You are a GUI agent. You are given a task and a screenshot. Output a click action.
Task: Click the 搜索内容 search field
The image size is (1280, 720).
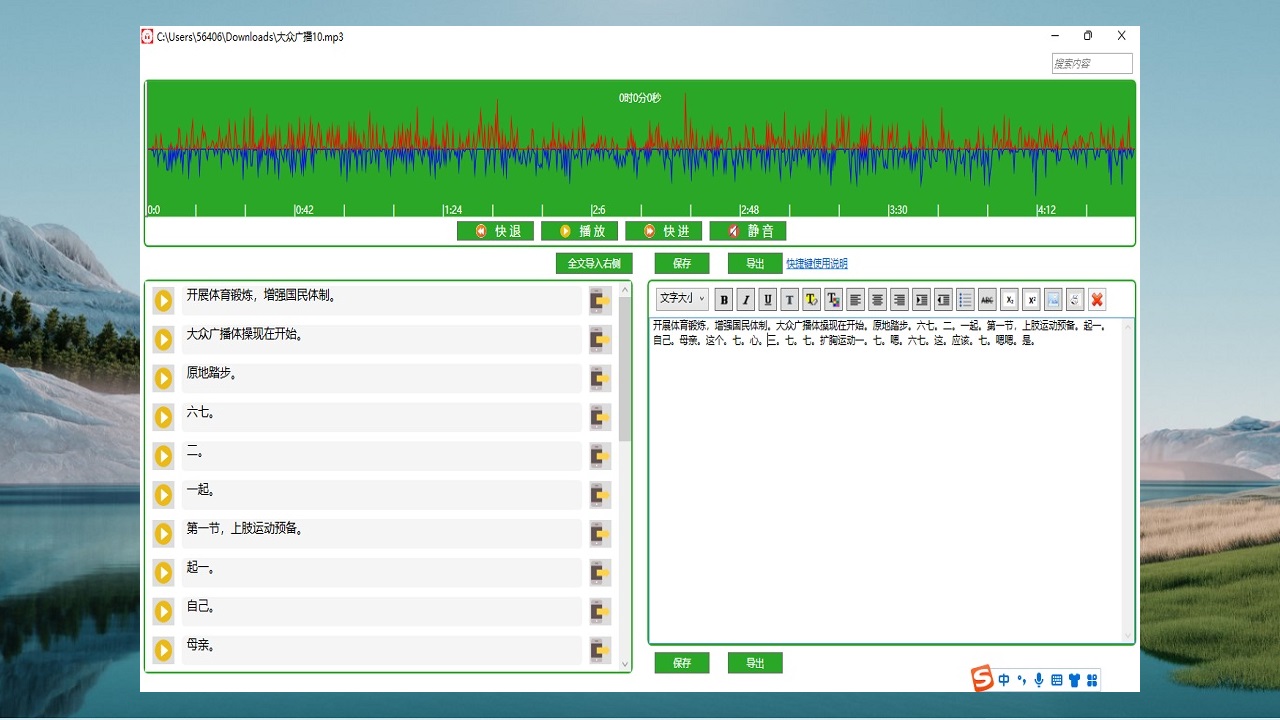tap(1091, 64)
